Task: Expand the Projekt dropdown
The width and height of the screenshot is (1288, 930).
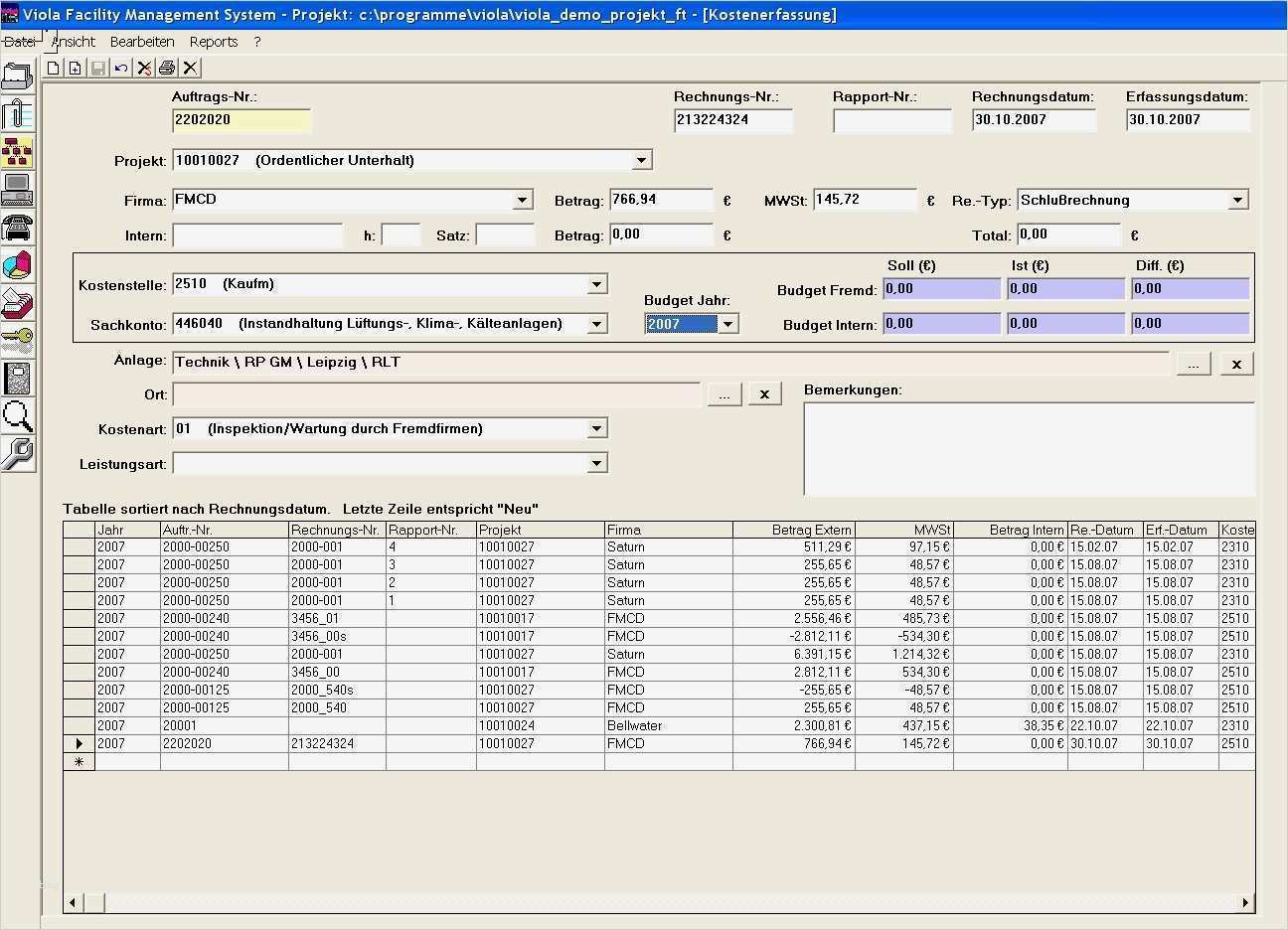Action: tap(641, 160)
